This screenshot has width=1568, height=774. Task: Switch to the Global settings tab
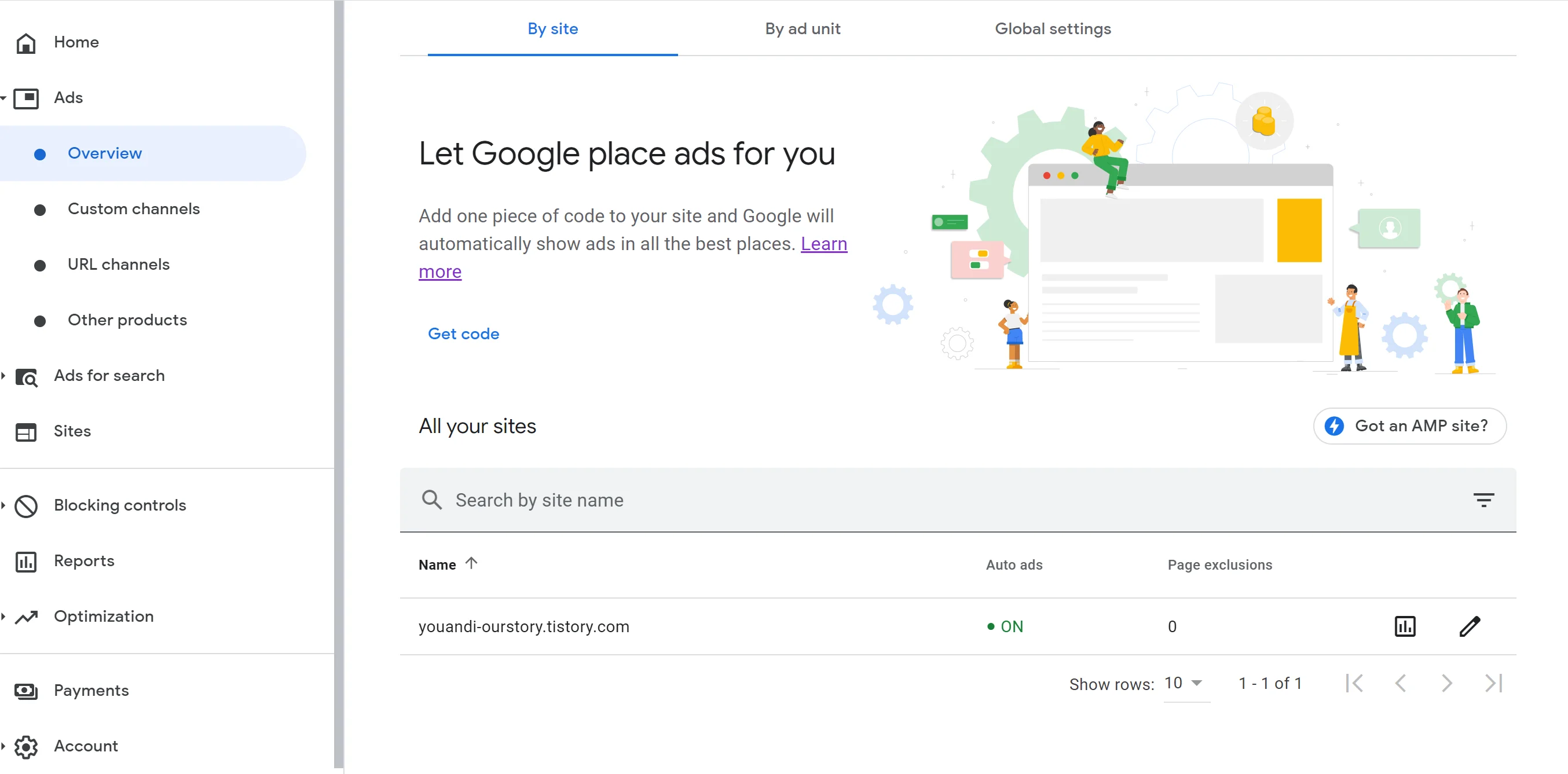pos(1053,28)
